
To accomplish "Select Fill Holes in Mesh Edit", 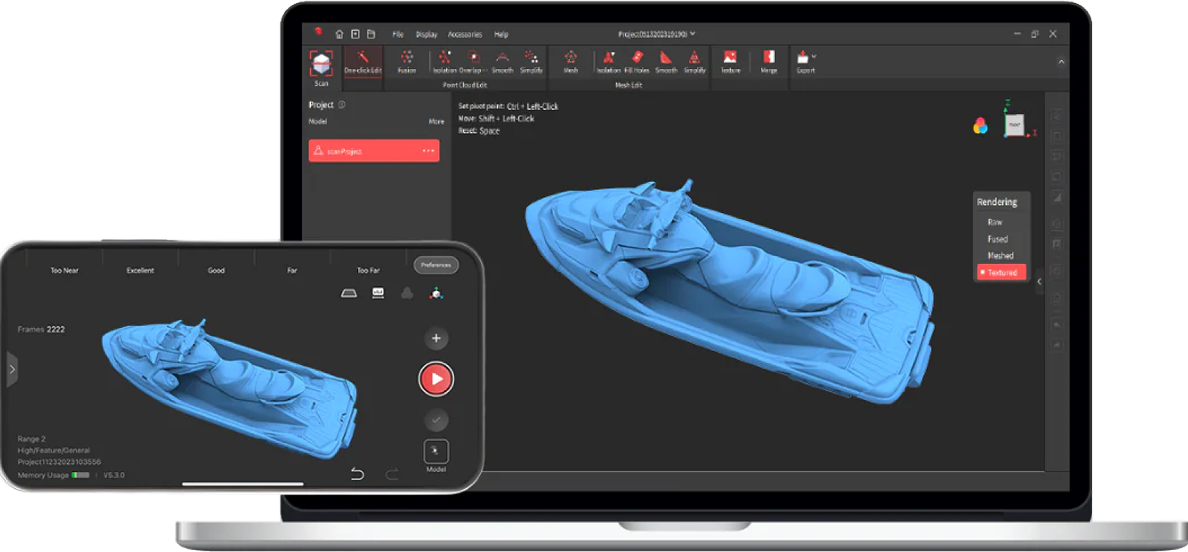I will [636, 60].
